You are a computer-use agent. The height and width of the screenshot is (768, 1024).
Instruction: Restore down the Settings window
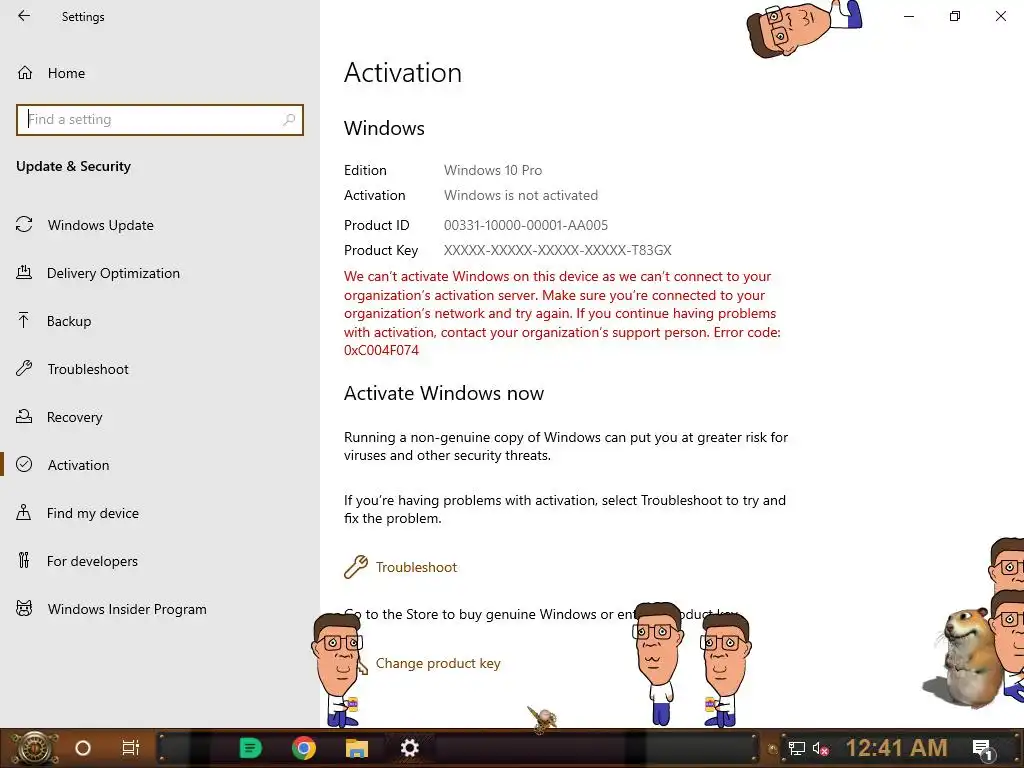pos(955,16)
